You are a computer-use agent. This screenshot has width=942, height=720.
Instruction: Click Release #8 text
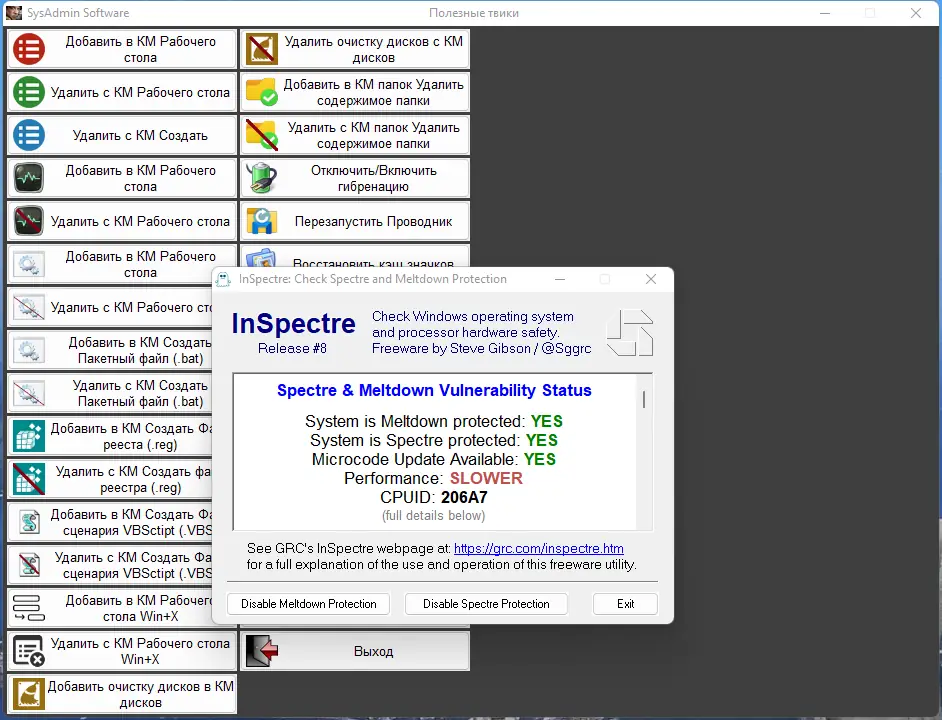292,349
